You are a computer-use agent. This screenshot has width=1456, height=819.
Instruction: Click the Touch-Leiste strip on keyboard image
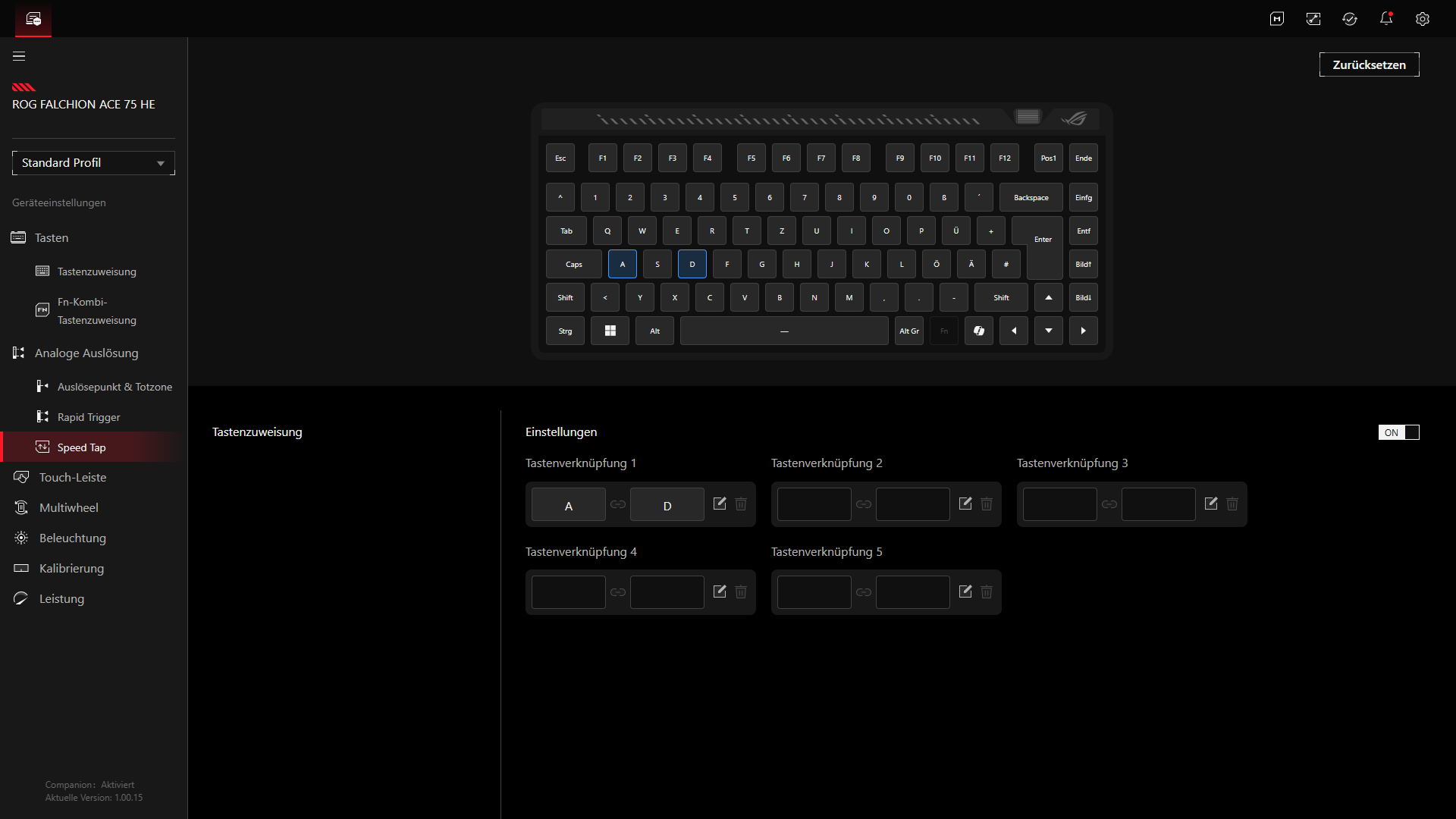pos(789,120)
